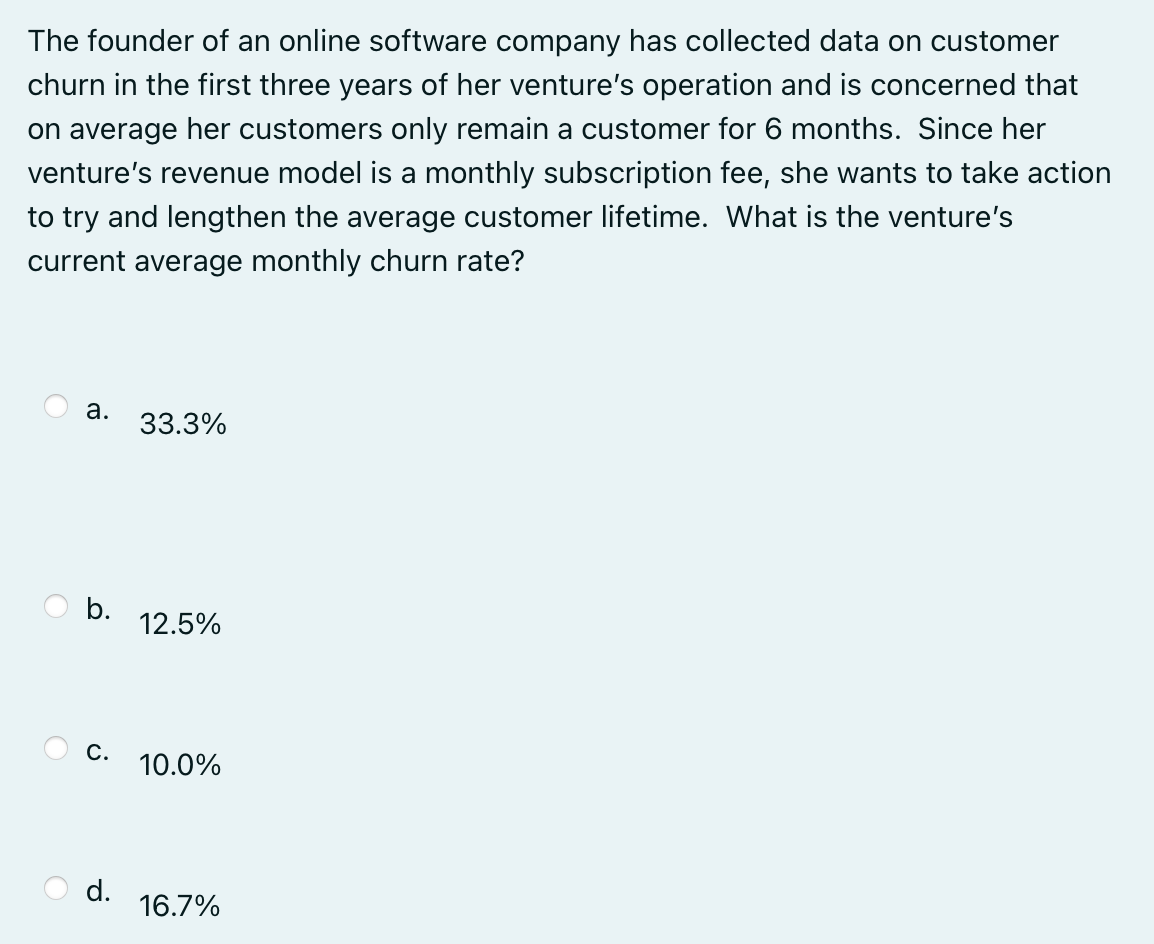Image resolution: width=1154 pixels, height=944 pixels.
Task: Click the label text 33.3%
Action: tap(182, 425)
